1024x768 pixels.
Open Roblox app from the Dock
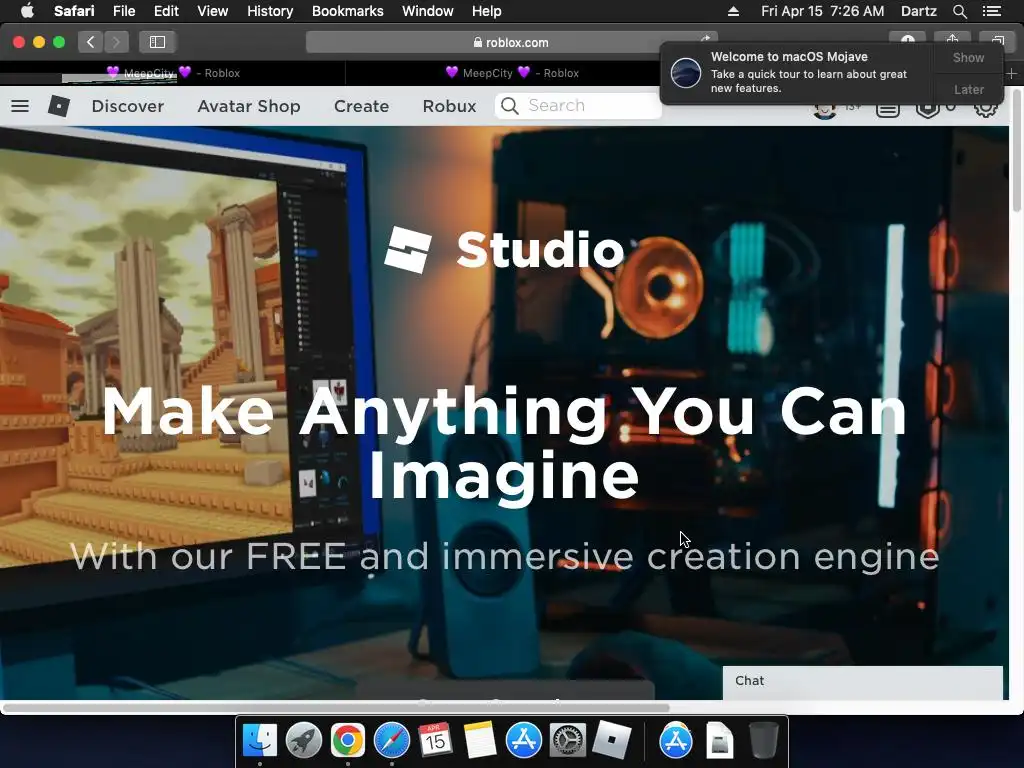tap(611, 740)
